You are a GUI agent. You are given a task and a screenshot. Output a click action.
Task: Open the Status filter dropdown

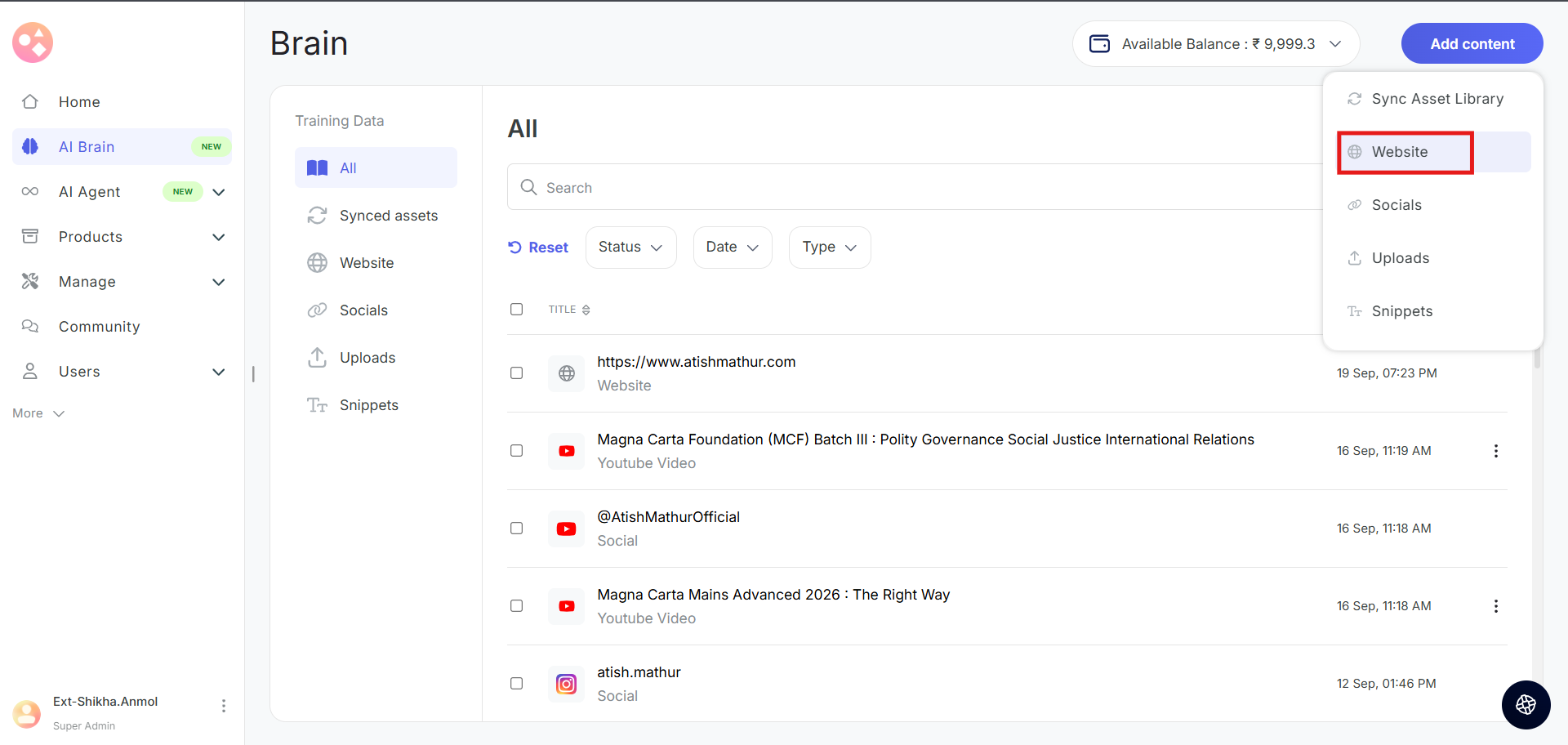(x=630, y=248)
